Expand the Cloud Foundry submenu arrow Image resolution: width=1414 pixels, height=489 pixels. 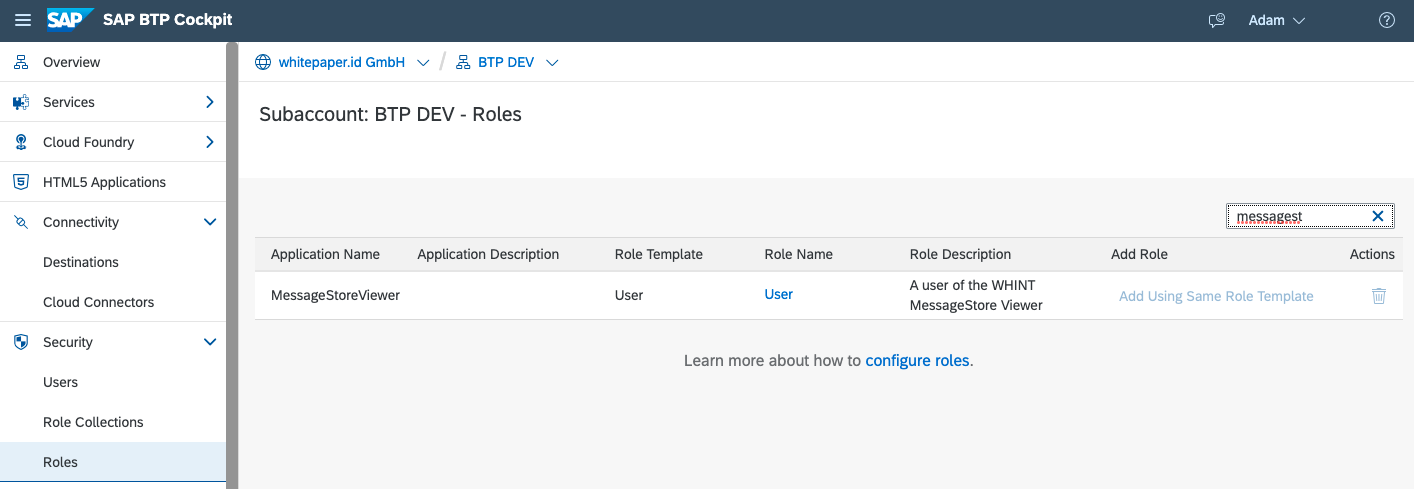pyautogui.click(x=209, y=142)
